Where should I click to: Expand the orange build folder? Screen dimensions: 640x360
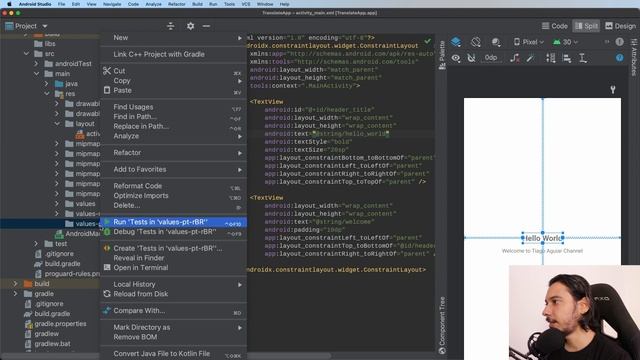click(16, 284)
